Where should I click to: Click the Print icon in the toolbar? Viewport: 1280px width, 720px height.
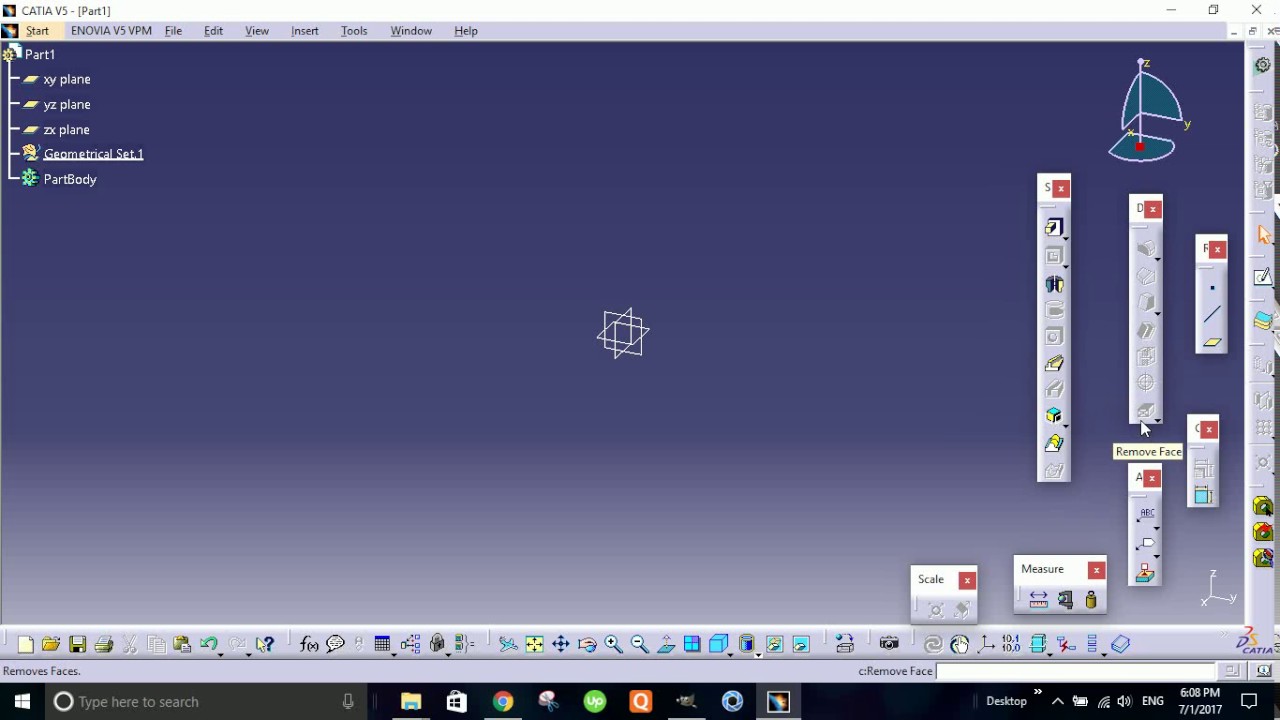(103, 645)
